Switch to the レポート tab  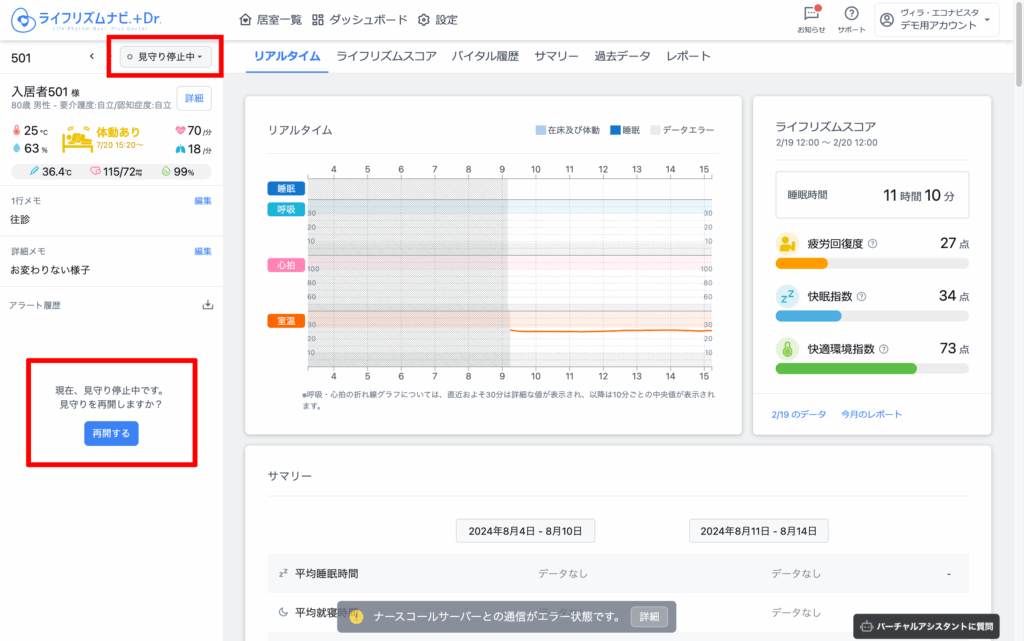pos(688,56)
